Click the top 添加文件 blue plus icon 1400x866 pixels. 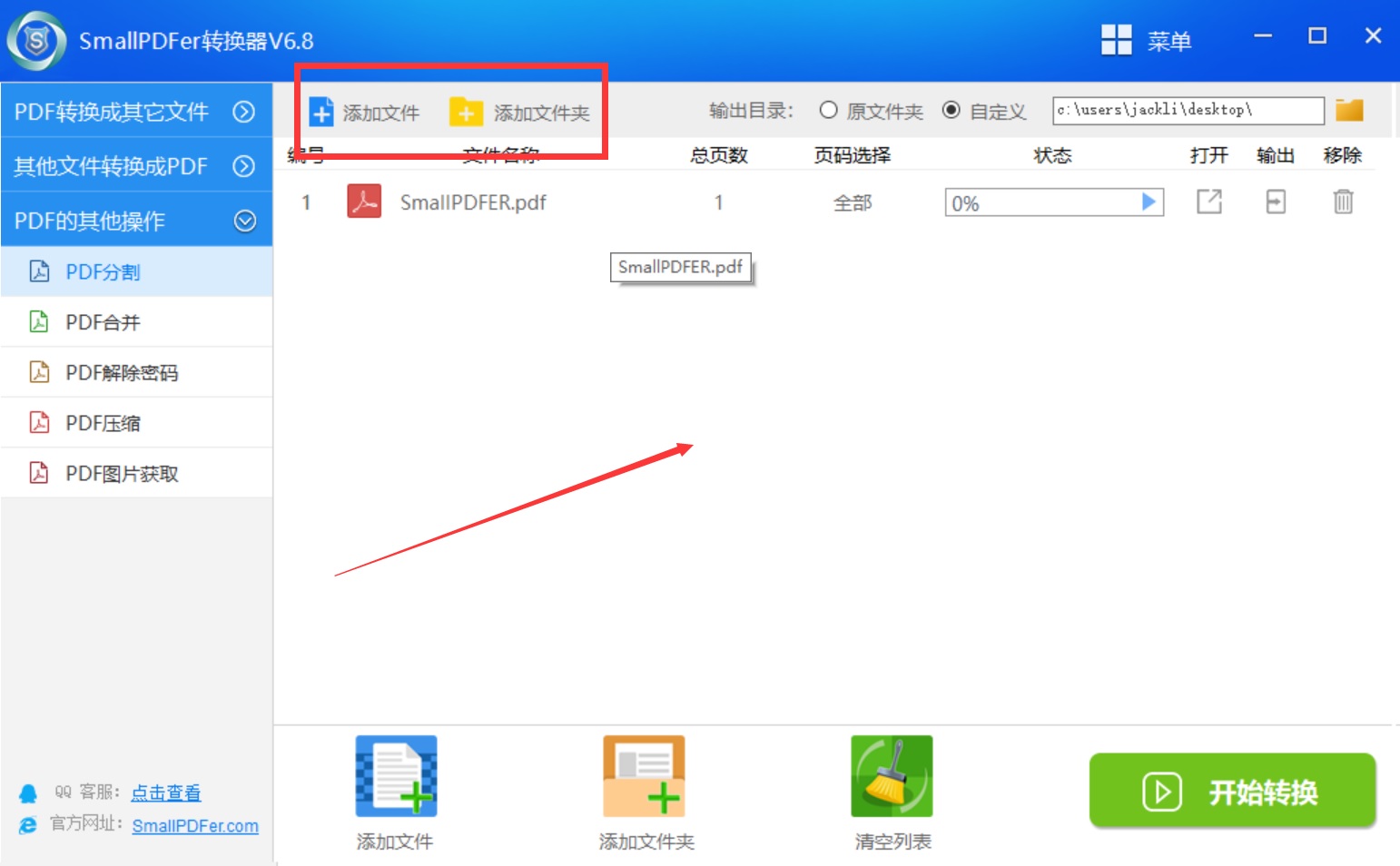[x=321, y=112]
